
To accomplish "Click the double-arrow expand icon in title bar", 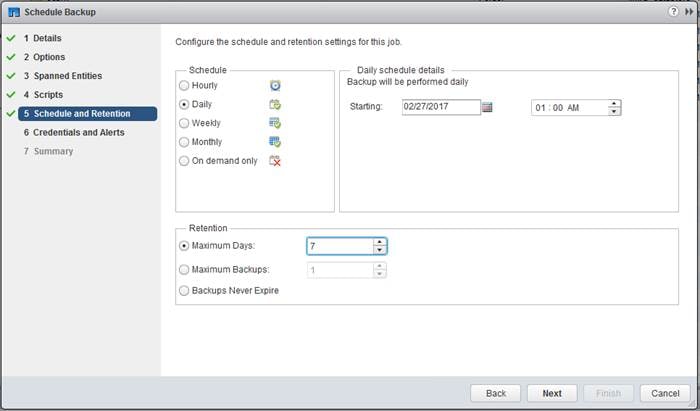I will click(689, 12).
